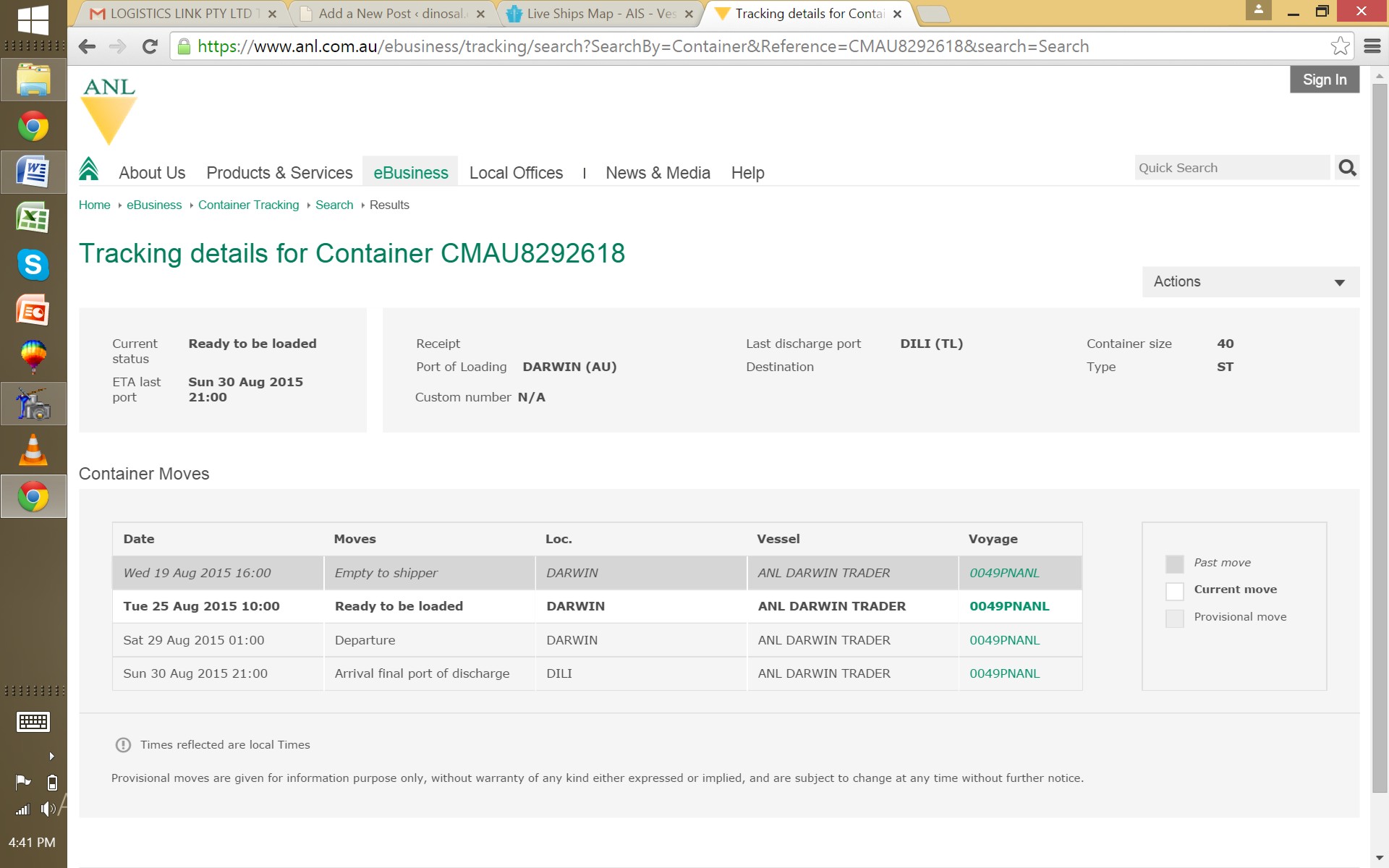Open the EC red app icon in taskbar
The width and height of the screenshot is (1389, 868).
coord(33,311)
